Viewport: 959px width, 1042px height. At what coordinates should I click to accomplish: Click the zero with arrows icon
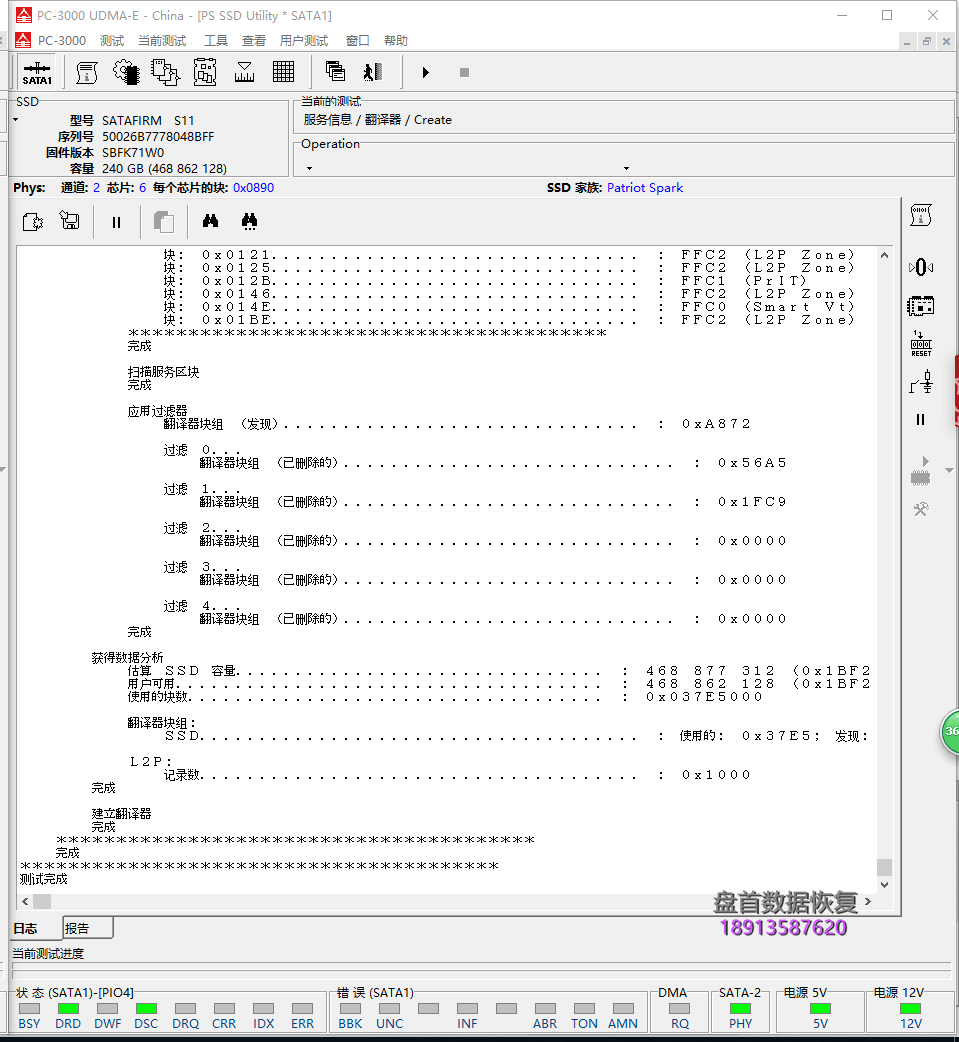[920, 267]
